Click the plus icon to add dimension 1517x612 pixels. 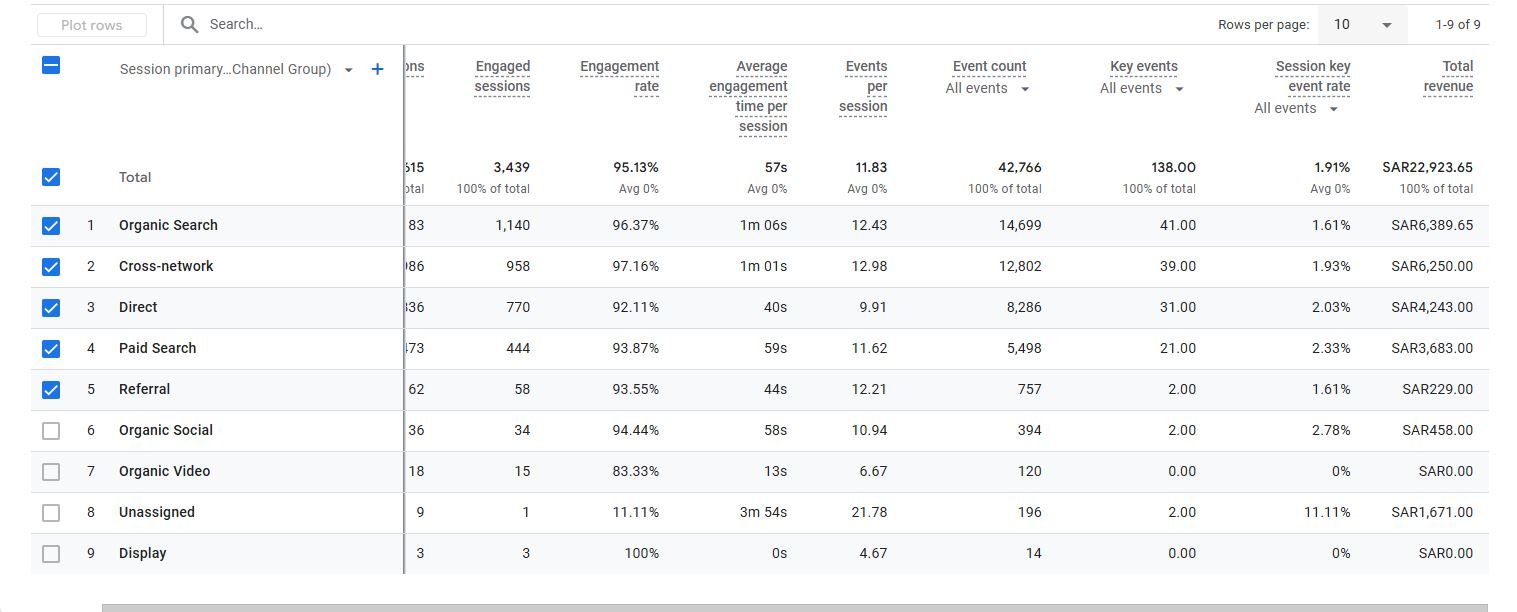point(377,69)
